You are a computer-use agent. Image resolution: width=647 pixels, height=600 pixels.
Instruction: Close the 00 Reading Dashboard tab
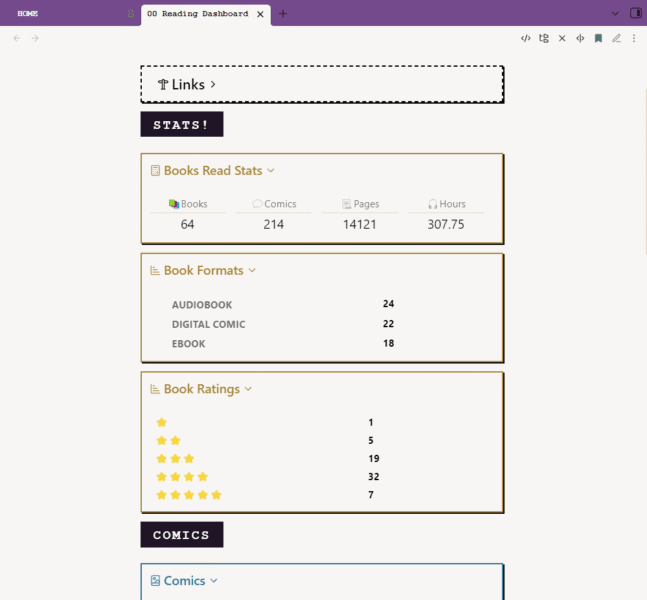coord(260,14)
